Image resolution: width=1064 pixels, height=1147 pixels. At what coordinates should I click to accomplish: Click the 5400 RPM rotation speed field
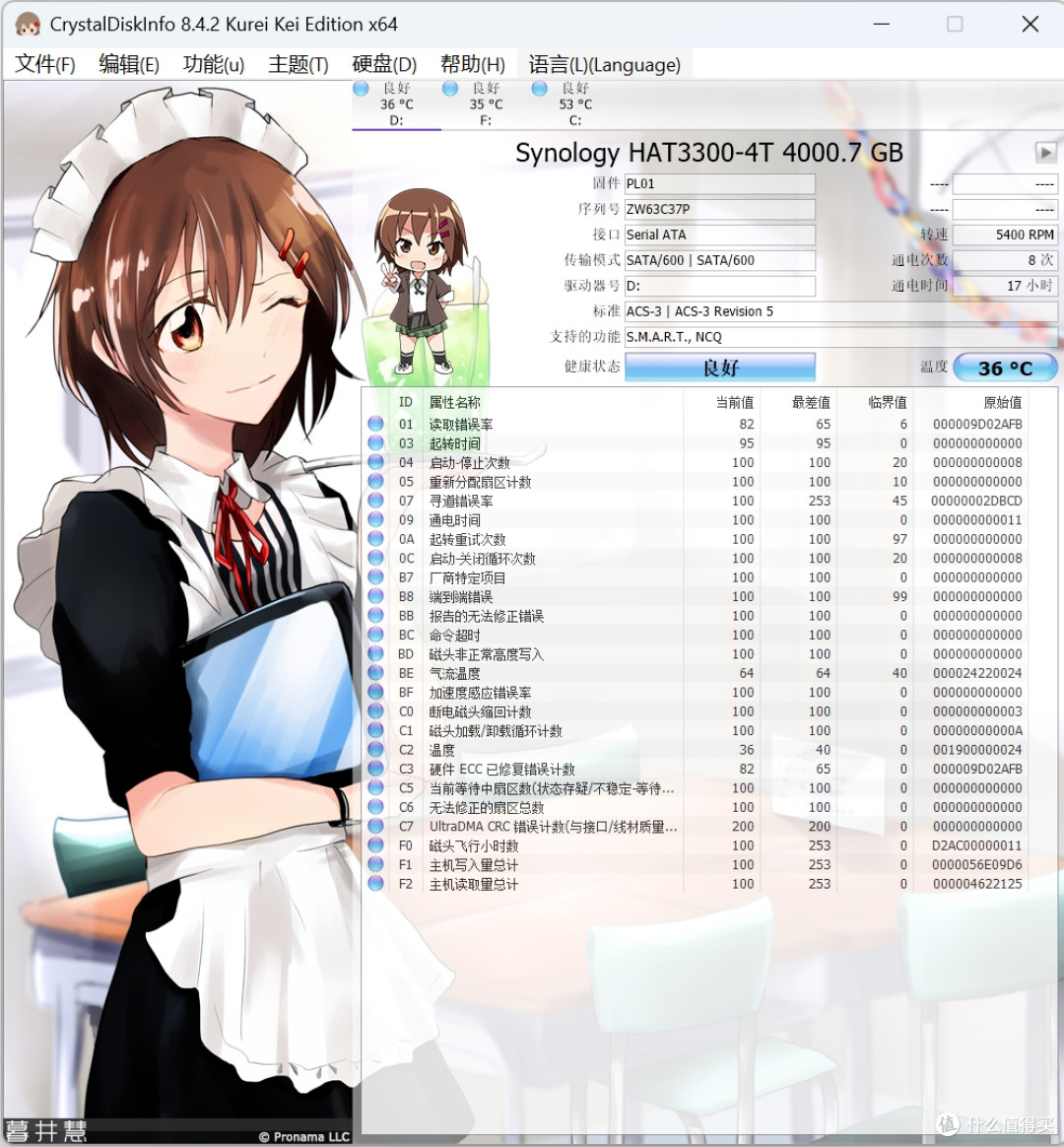[x=1006, y=235]
